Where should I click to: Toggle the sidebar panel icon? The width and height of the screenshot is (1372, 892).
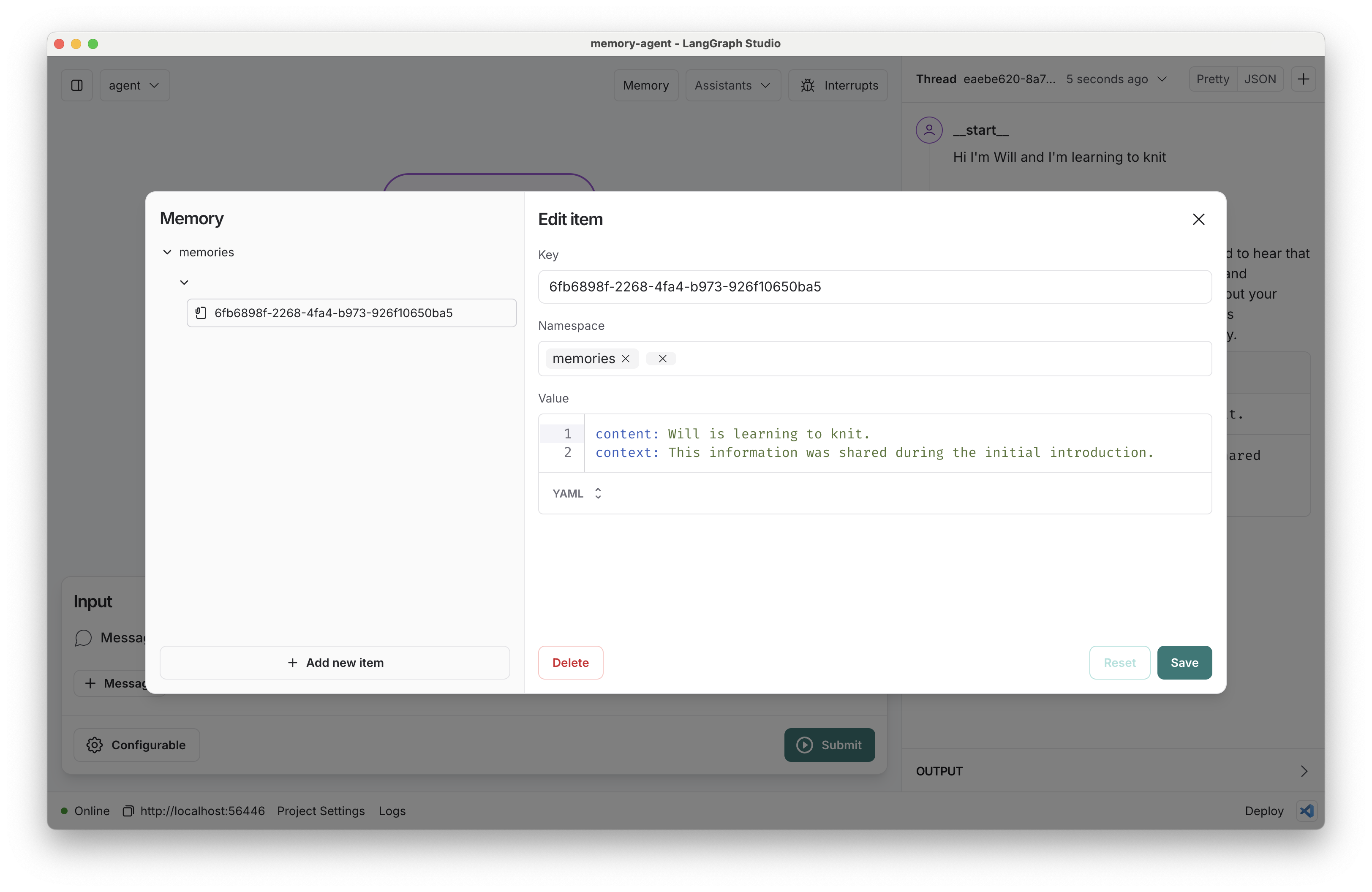point(77,85)
